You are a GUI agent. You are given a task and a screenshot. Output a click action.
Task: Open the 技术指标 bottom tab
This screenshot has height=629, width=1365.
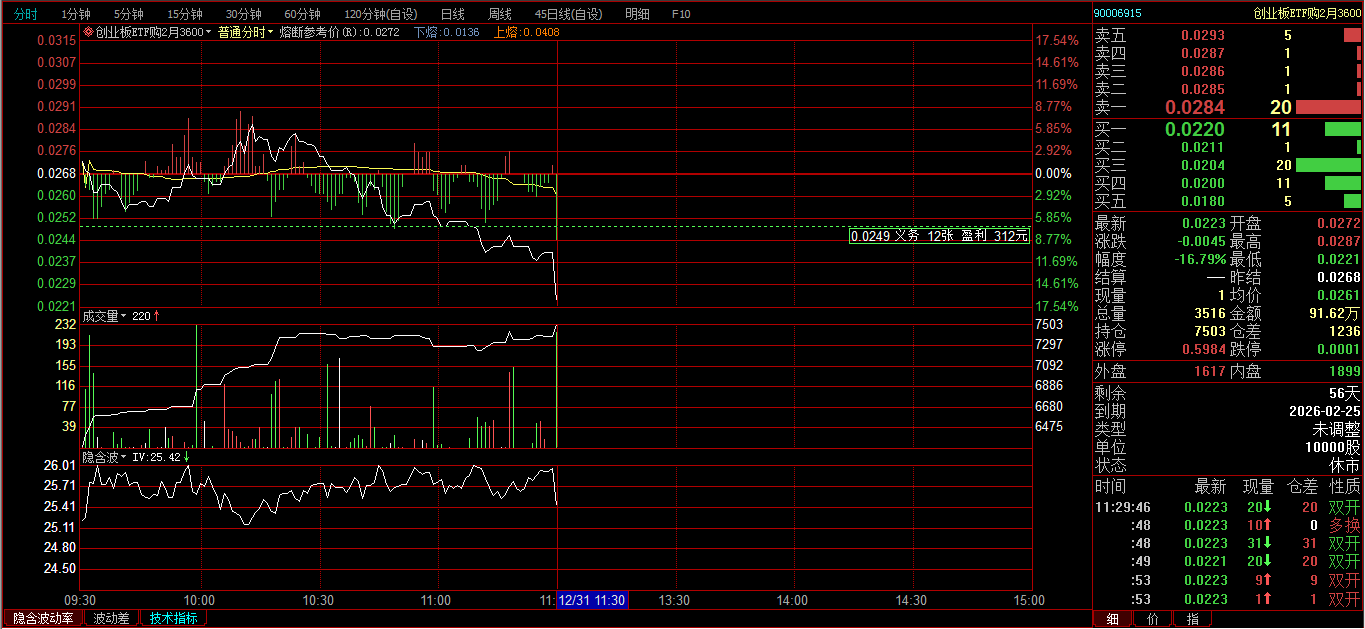click(x=174, y=618)
